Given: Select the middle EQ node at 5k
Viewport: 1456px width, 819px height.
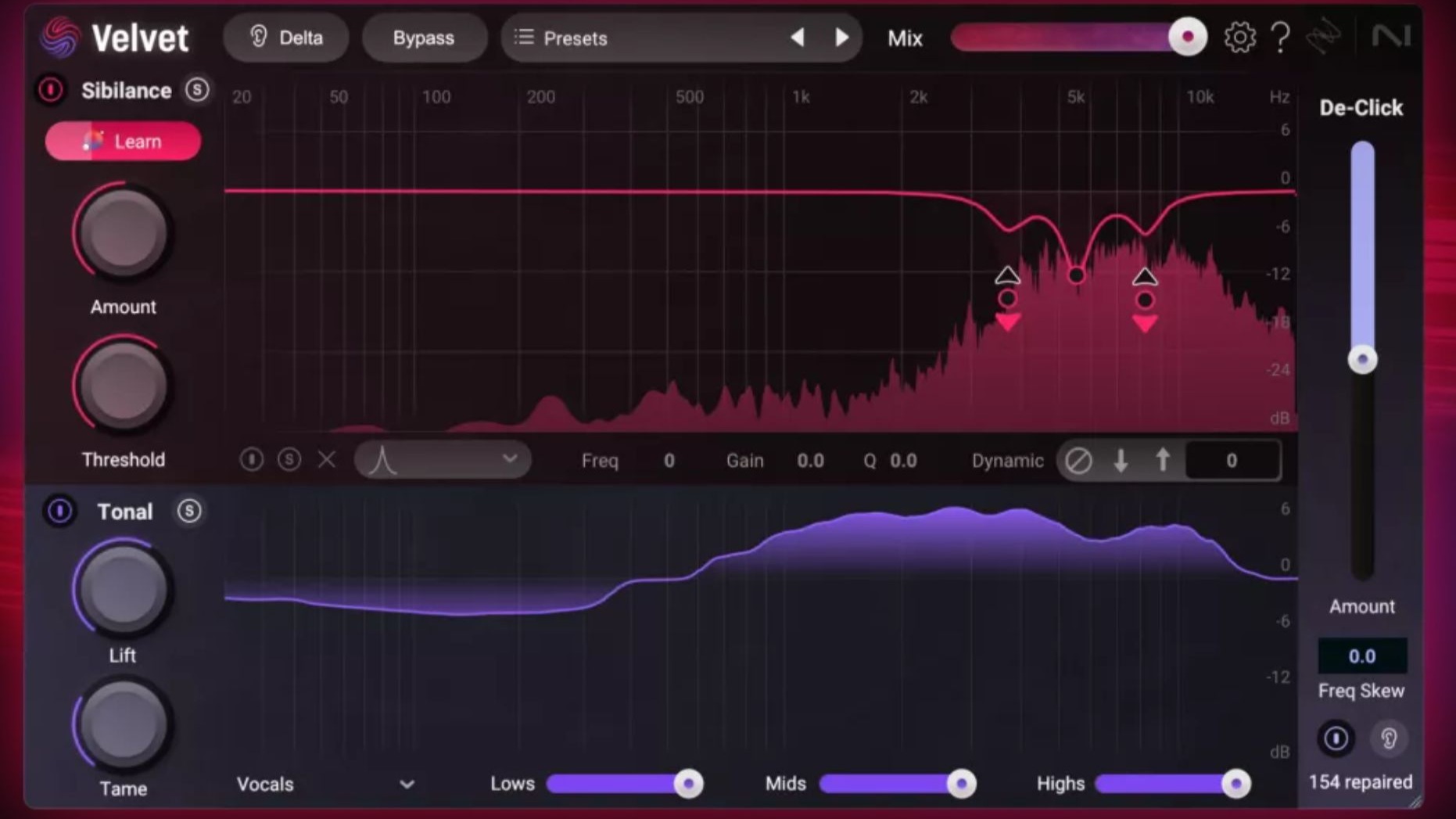Looking at the screenshot, I should pyautogui.click(x=1076, y=275).
